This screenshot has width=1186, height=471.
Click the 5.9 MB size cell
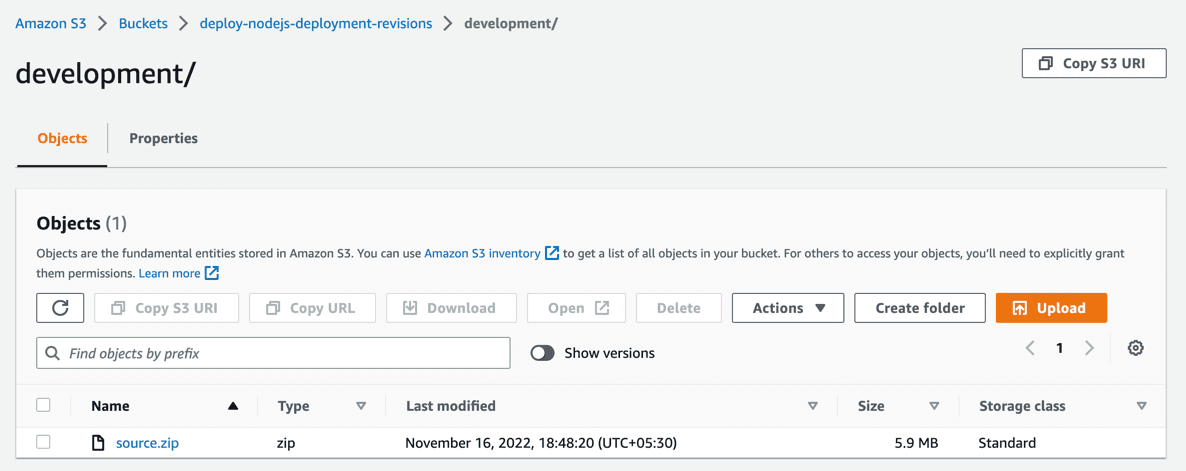click(916, 443)
